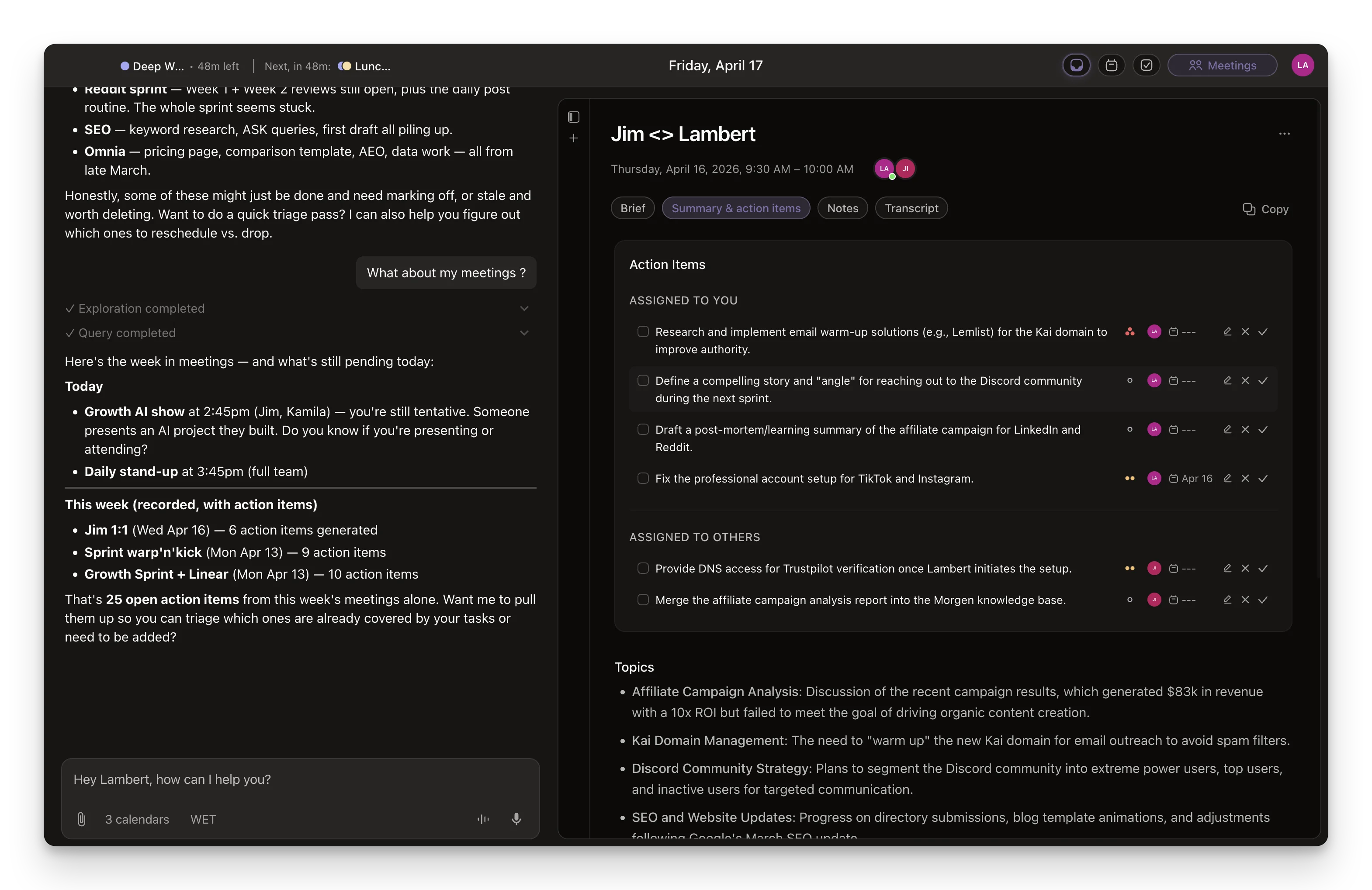Screen dimensions: 1372x890
Task: Check the Merge affiliate campaign report checkbox
Action: coord(643,600)
